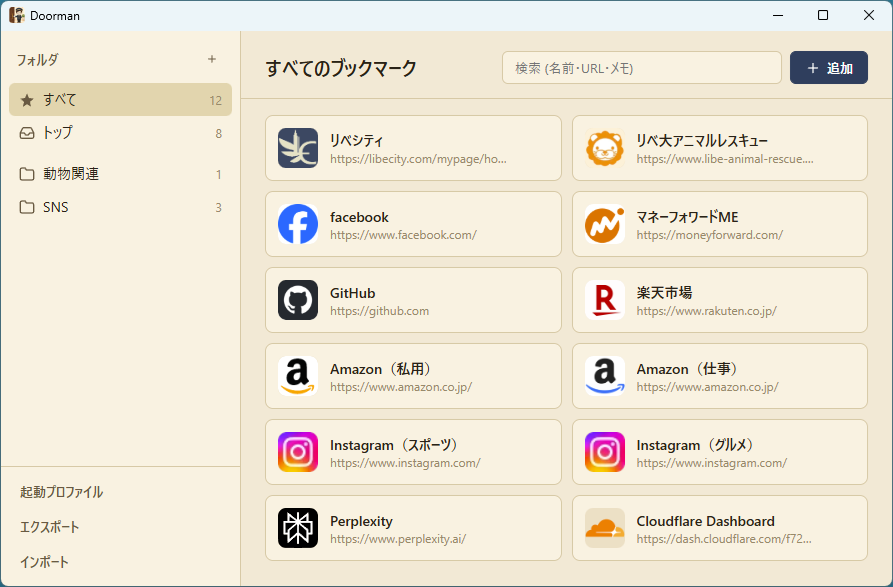Click the folder icon beside 動物関連
893x587 pixels.
click(27, 174)
